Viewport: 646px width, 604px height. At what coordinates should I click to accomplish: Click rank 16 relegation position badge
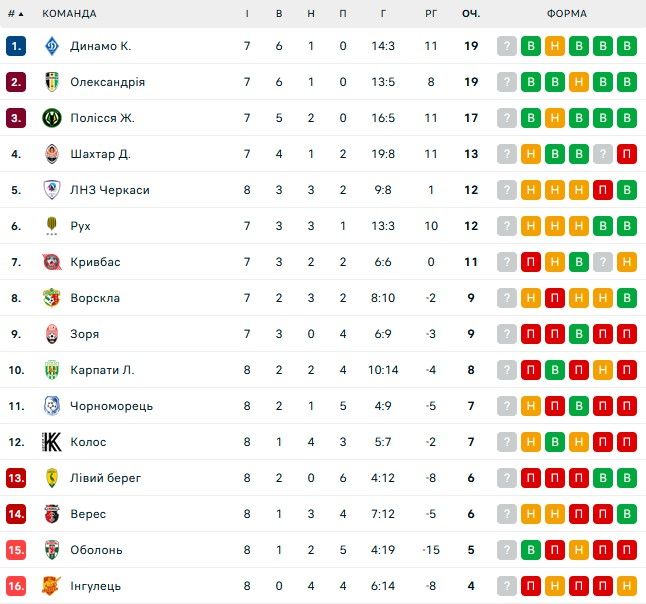pyautogui.click(x=16, y=586)
